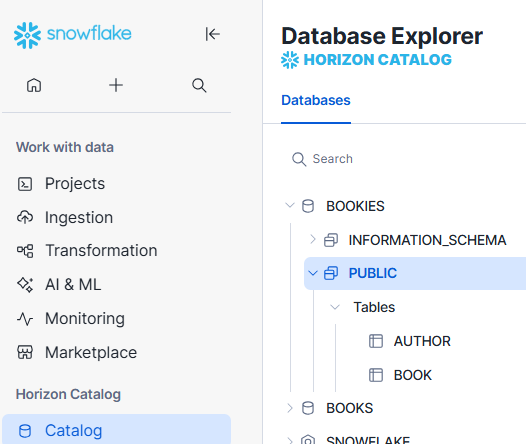This screenshot has height=444, width=526.
Task: Open AI & ML from the sidebar
Action: click(x=73, y=285)
